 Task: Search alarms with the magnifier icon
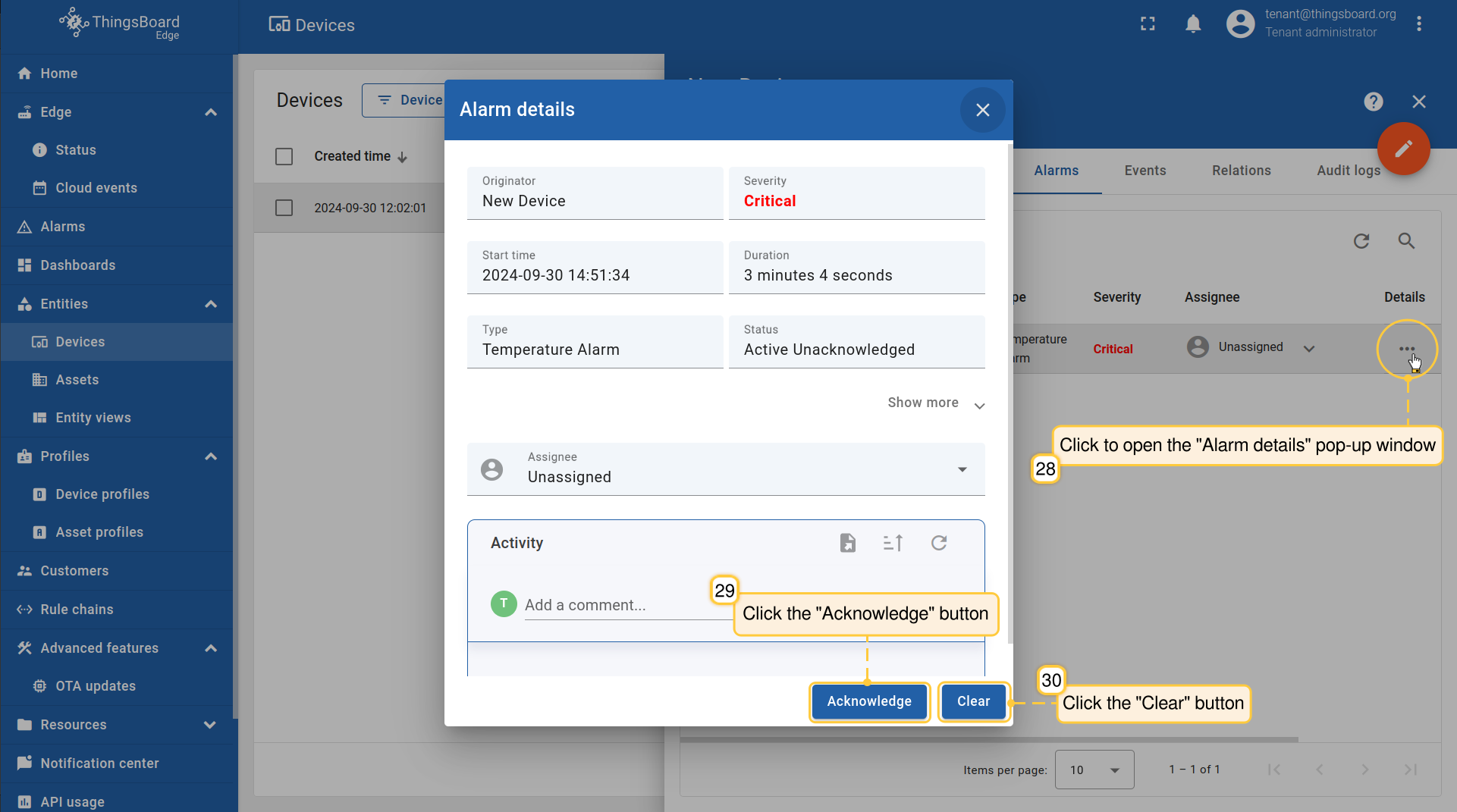[x=1406, y=241]
